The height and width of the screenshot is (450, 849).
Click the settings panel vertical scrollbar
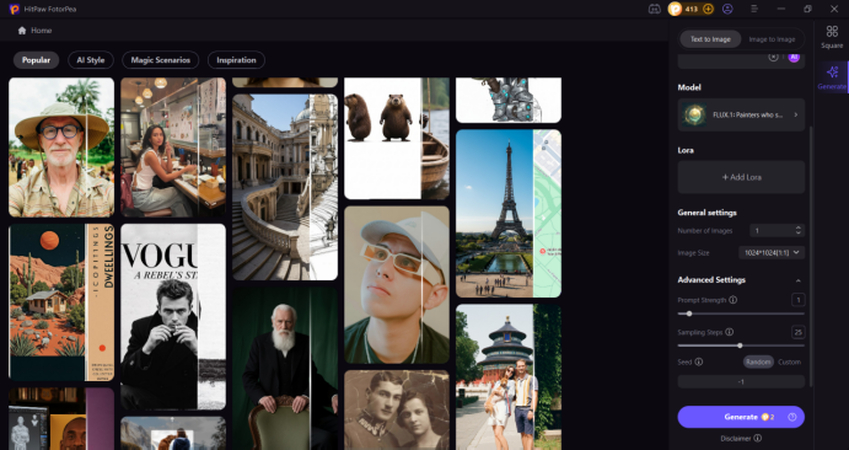[810, 256]
